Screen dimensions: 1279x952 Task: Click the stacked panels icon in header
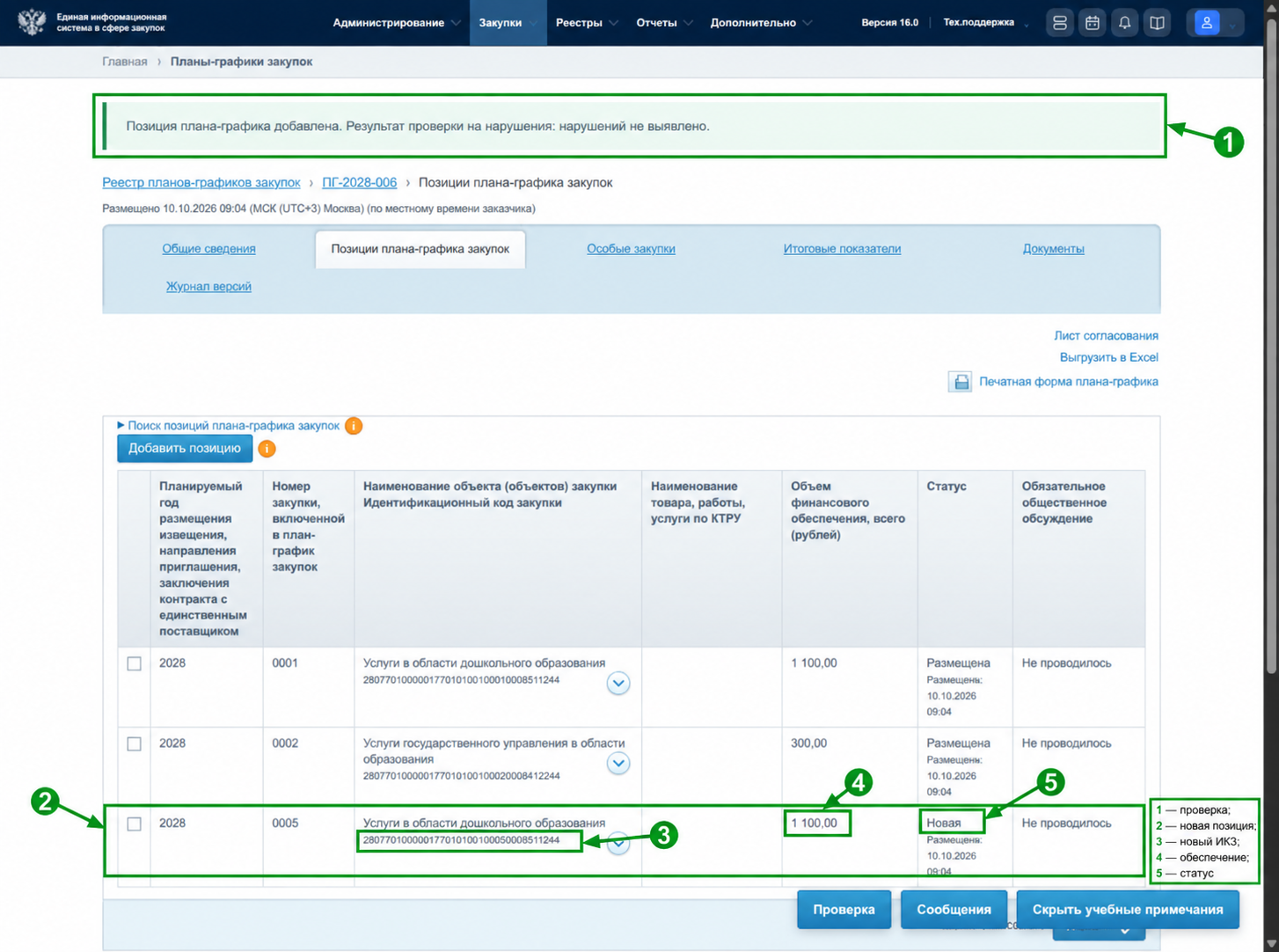(x=1059, y=23)
